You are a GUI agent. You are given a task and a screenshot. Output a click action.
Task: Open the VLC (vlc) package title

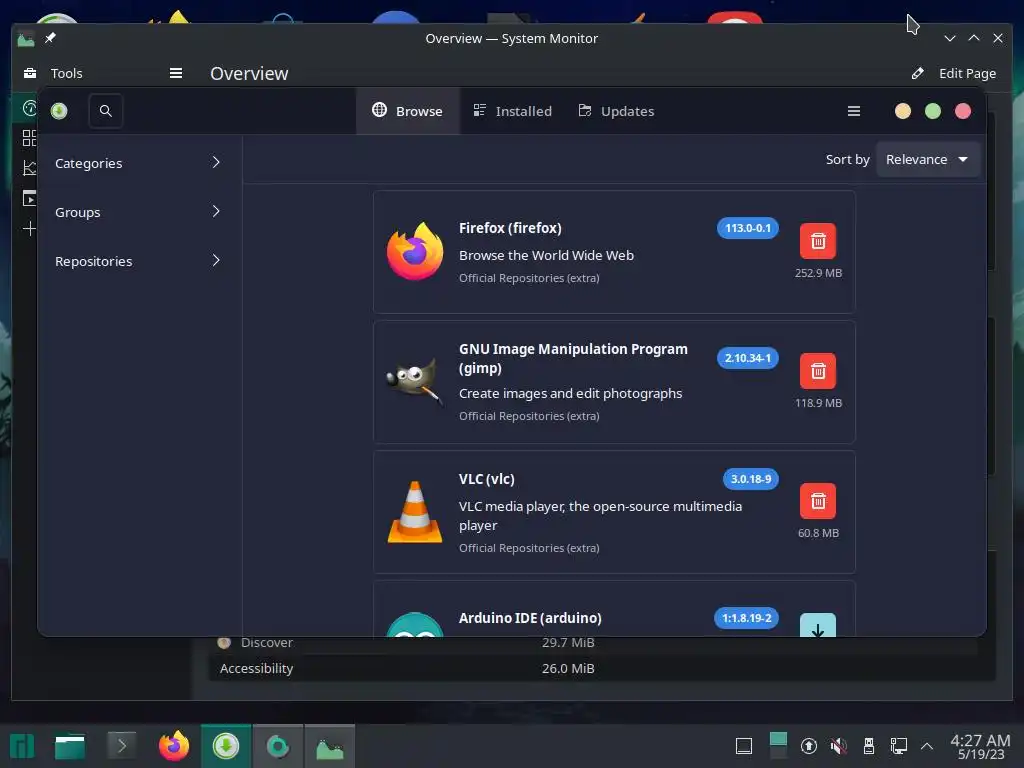[487, 479]
